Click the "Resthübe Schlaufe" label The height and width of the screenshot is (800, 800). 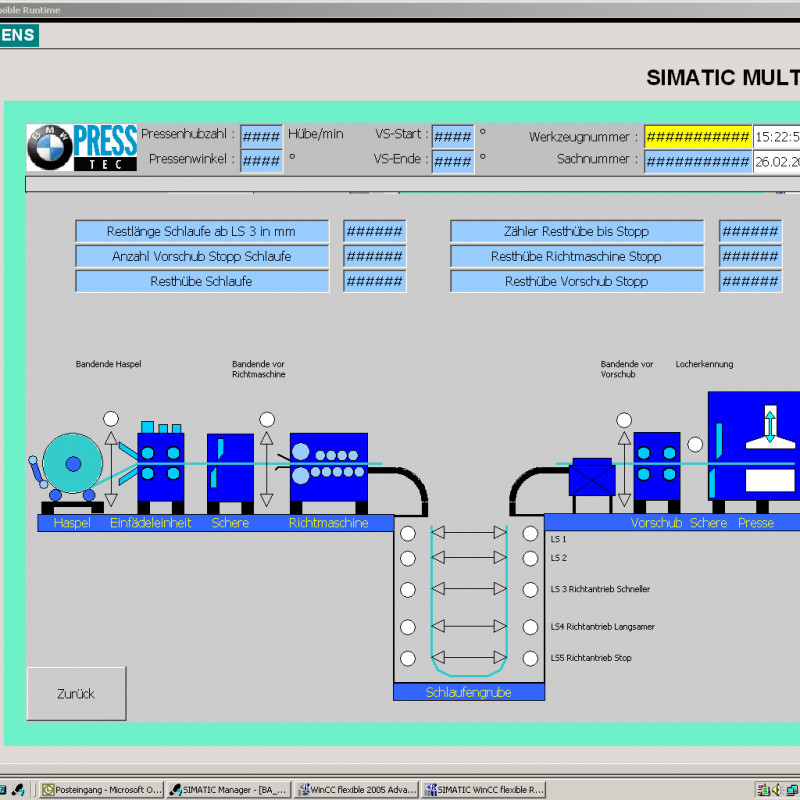(x=202, y=281)
